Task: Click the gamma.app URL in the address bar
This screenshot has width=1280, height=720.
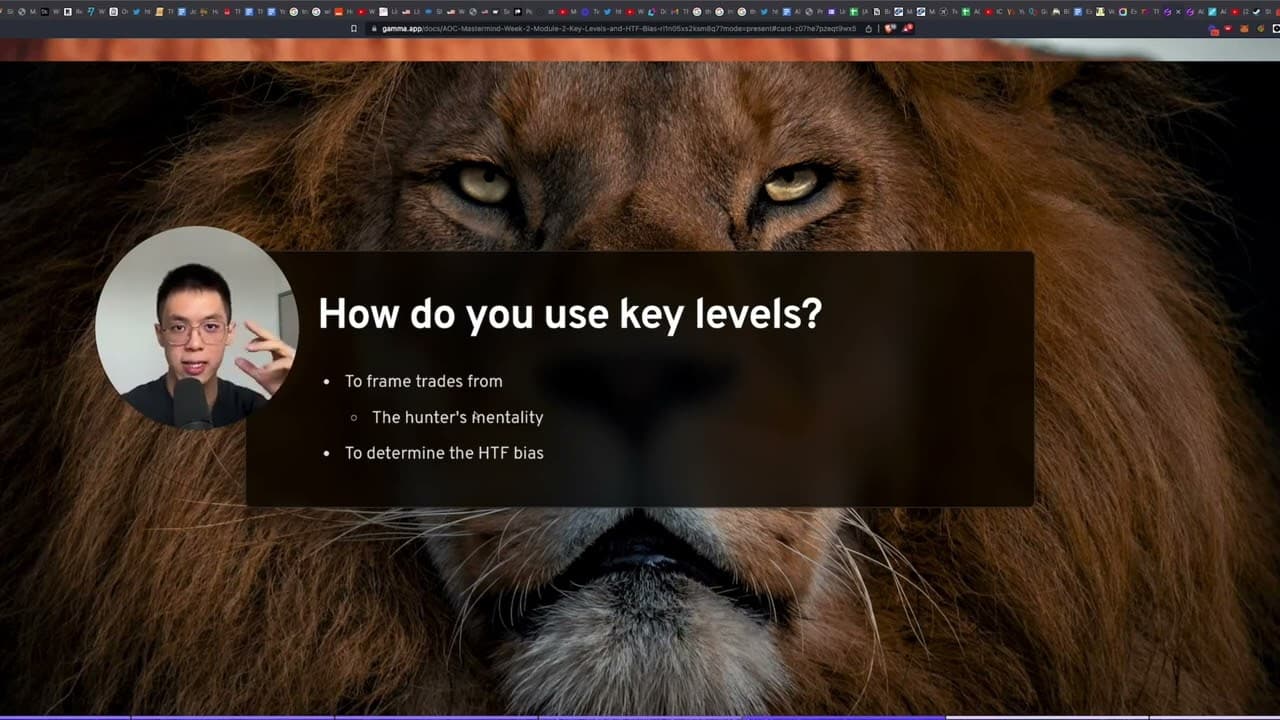Action: 619,28
